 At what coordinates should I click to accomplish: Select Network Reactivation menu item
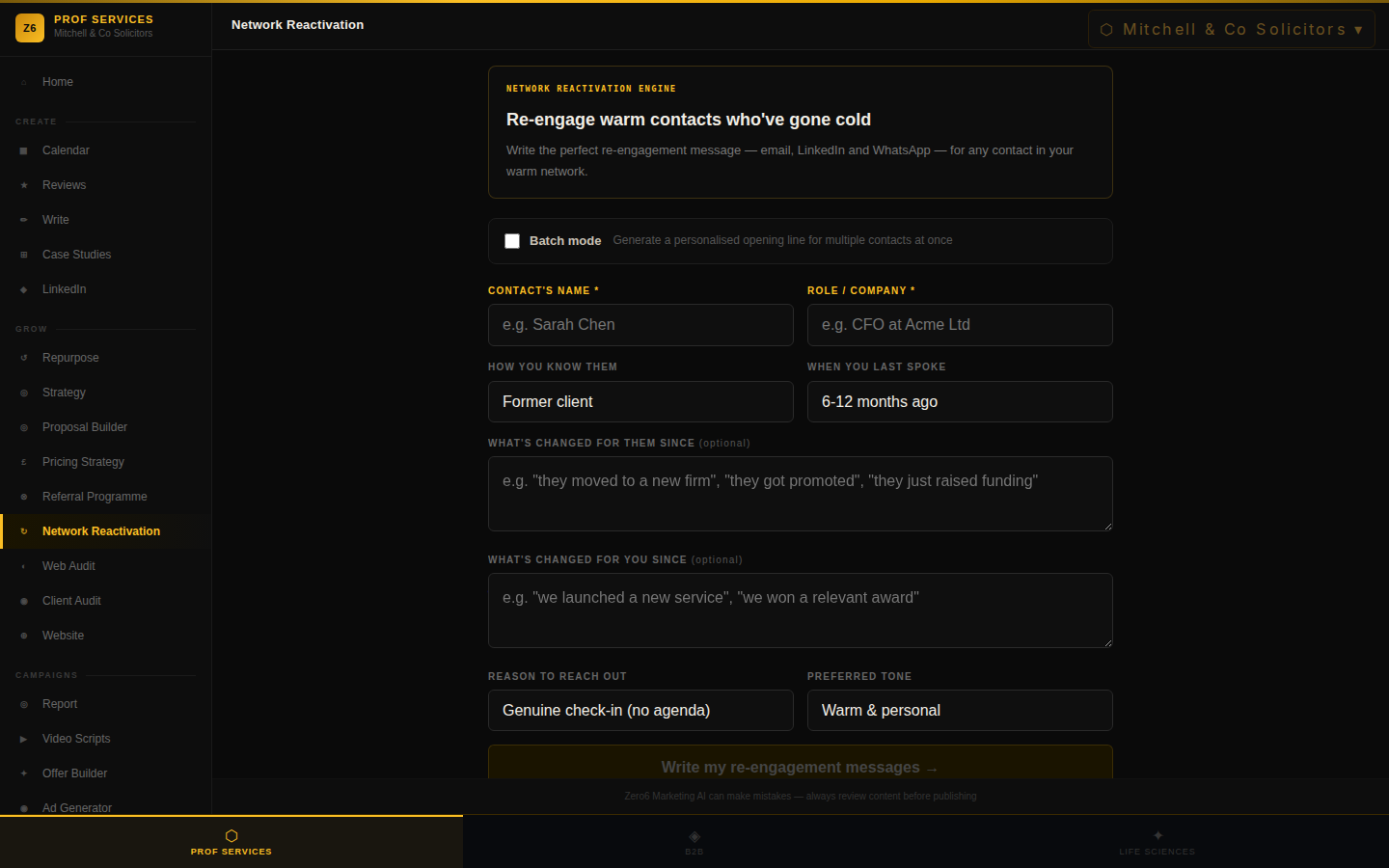[x=106, y=531]
